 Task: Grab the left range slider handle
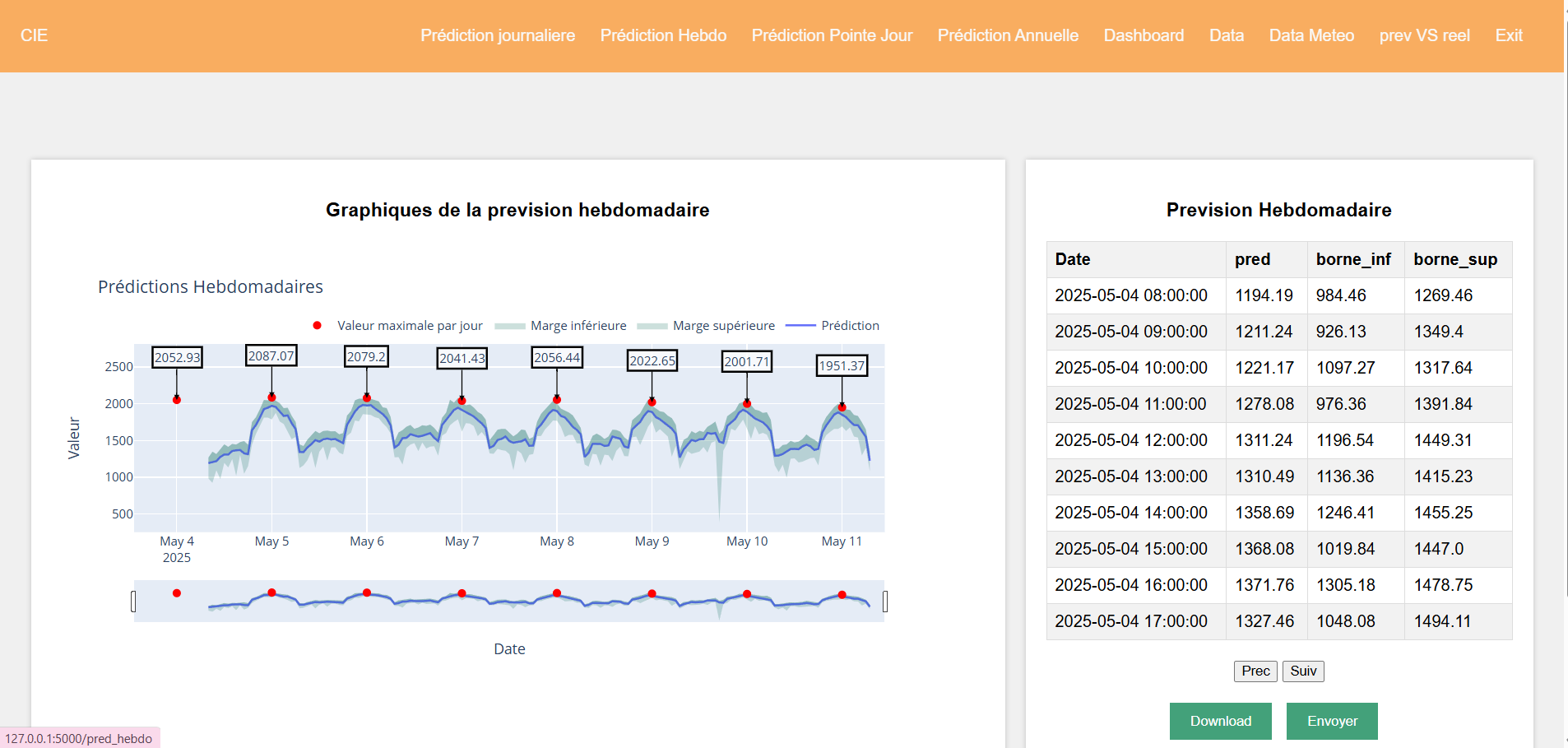coord(133,602)
